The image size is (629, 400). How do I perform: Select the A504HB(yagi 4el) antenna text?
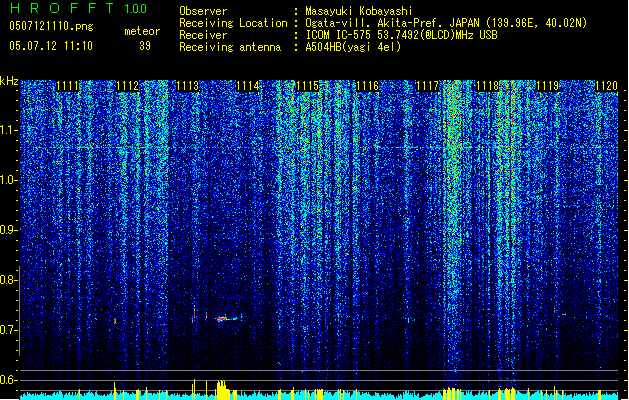353,47
